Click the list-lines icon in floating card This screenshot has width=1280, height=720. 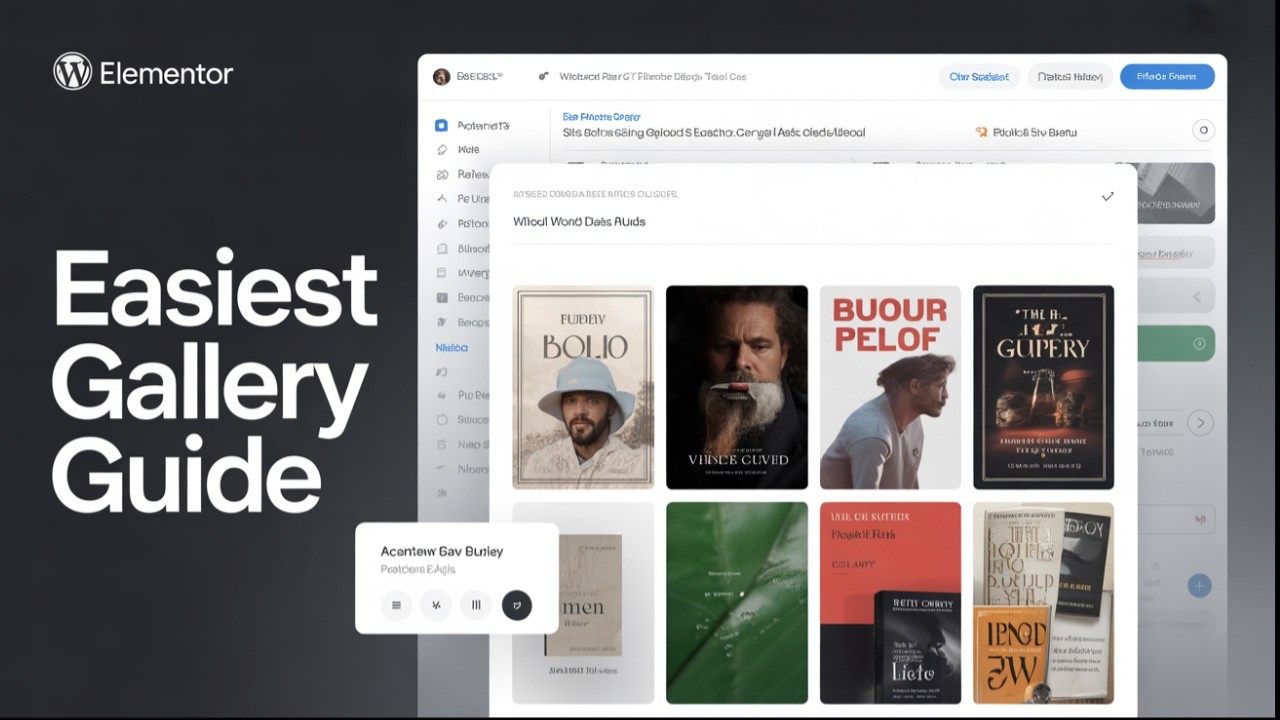pyautogui.click(x=396, y=605)
